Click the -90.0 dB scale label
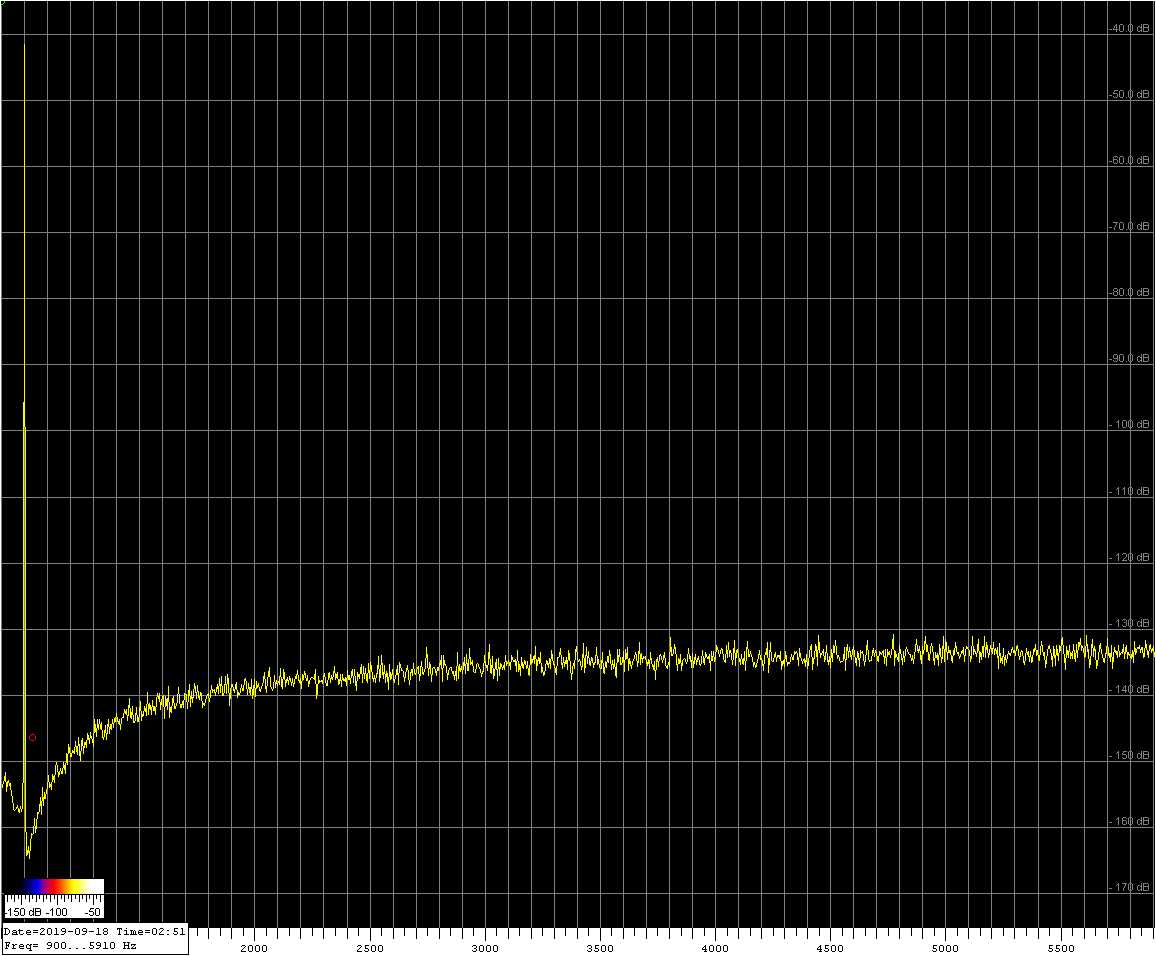Image resolution: width=1156 pixels, height=956 pixels. [1129, 358]
